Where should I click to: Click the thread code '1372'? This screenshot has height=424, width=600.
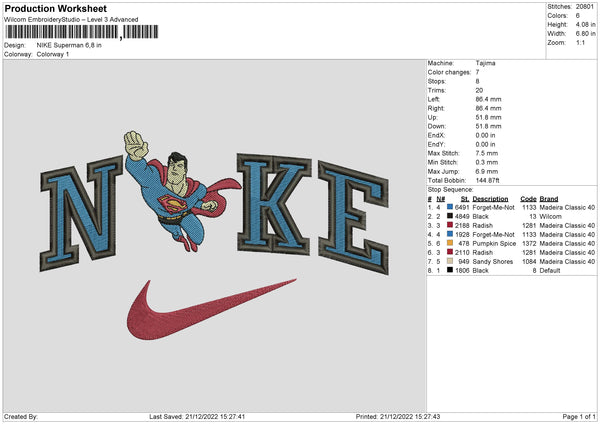coord(529,243)
